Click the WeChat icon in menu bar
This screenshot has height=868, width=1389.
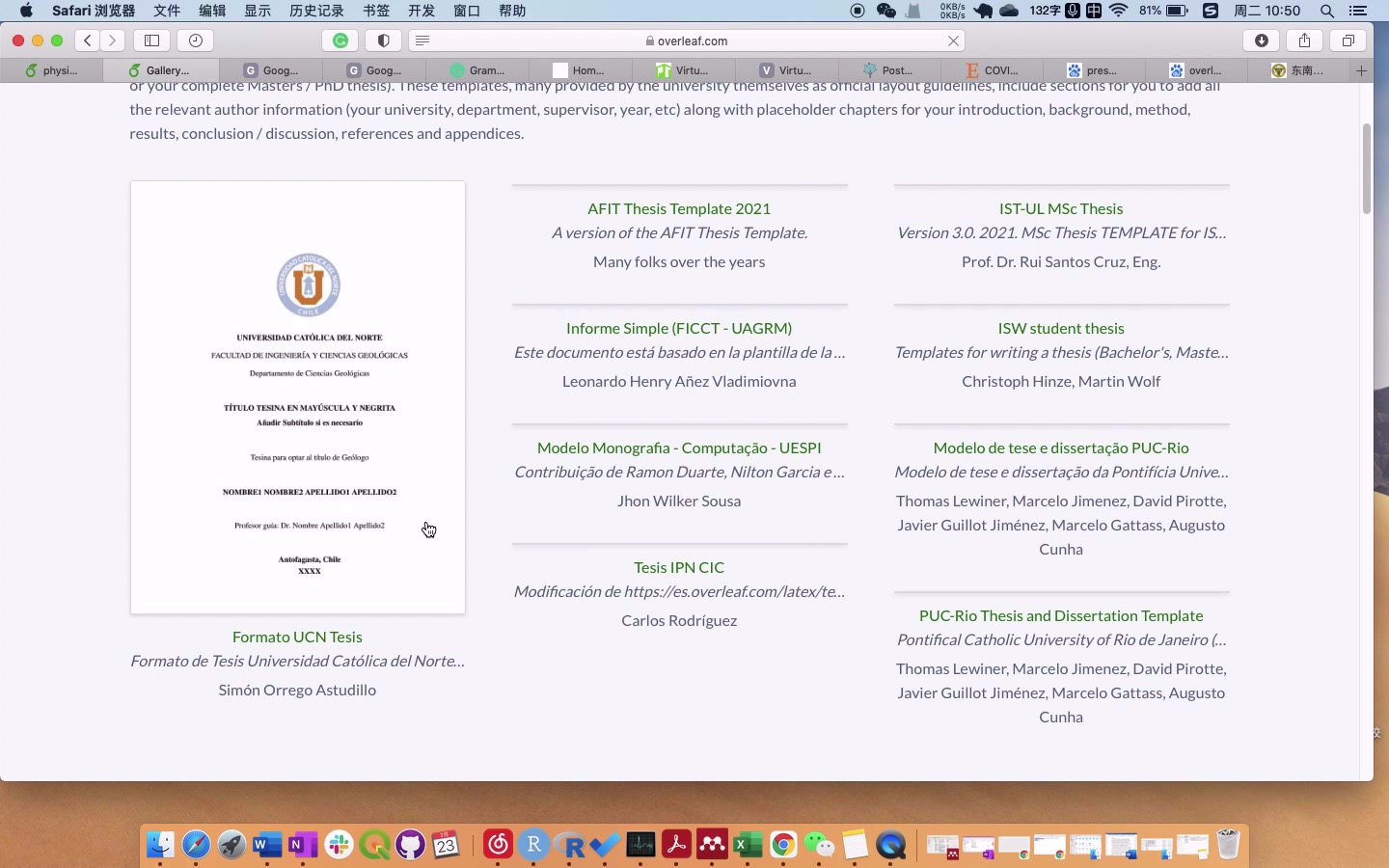pyautogui.click(x=886, y=11)
